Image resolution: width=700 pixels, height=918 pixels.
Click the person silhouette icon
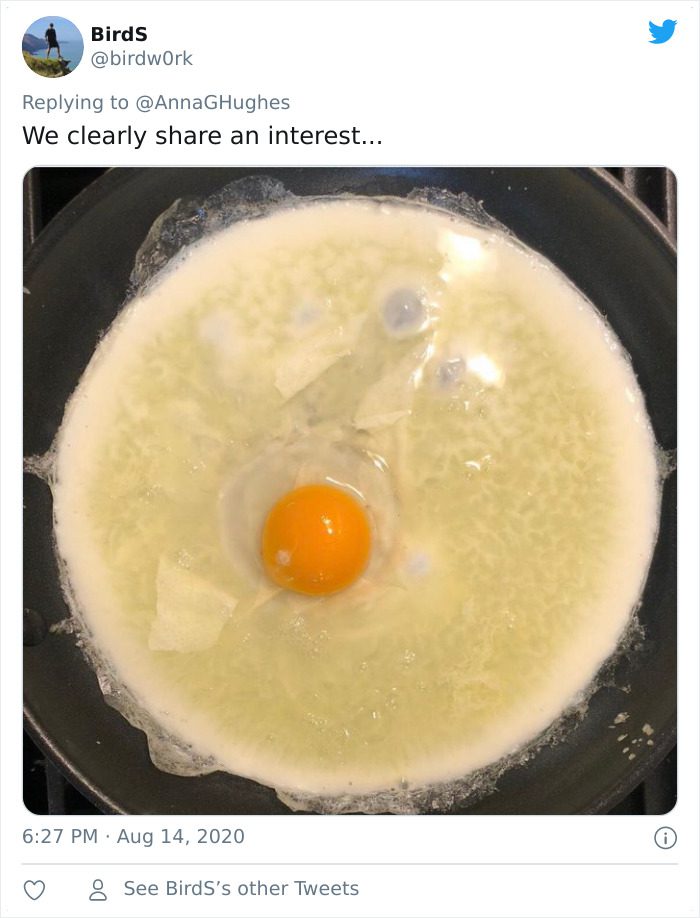coord(98,890)
